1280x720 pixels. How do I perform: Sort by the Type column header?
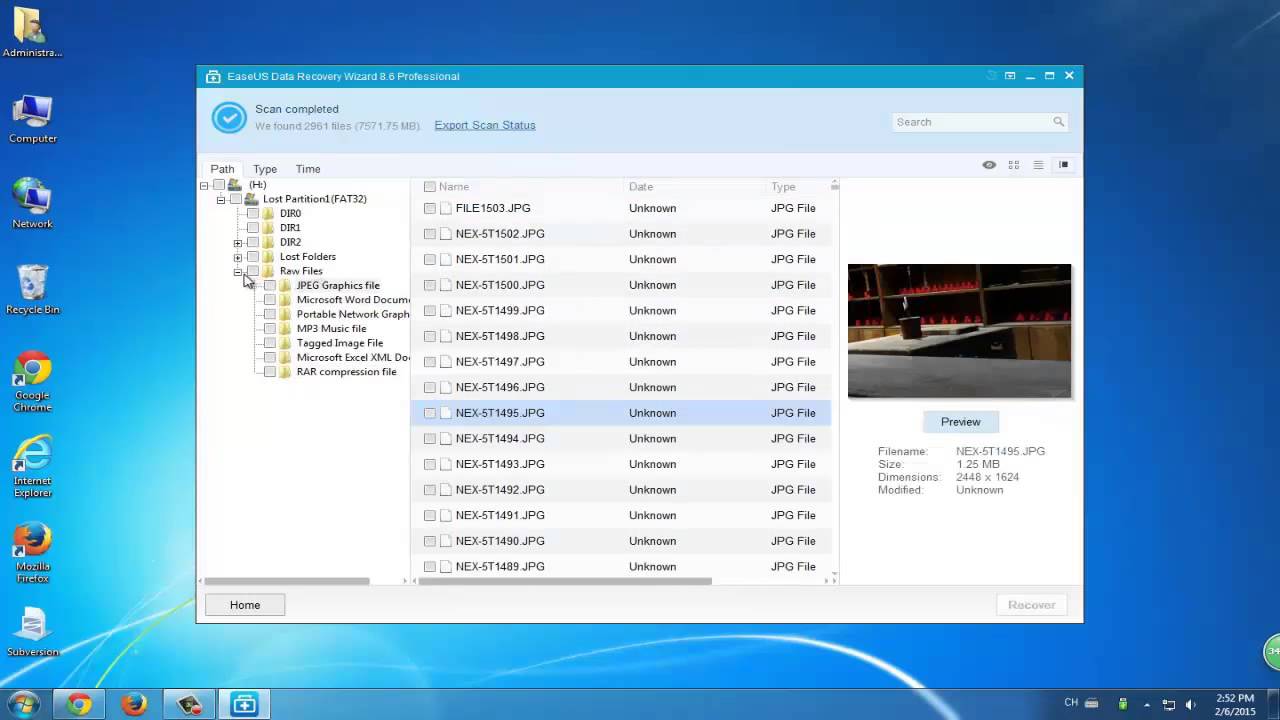pyautogui.click(x=783, y=187)
